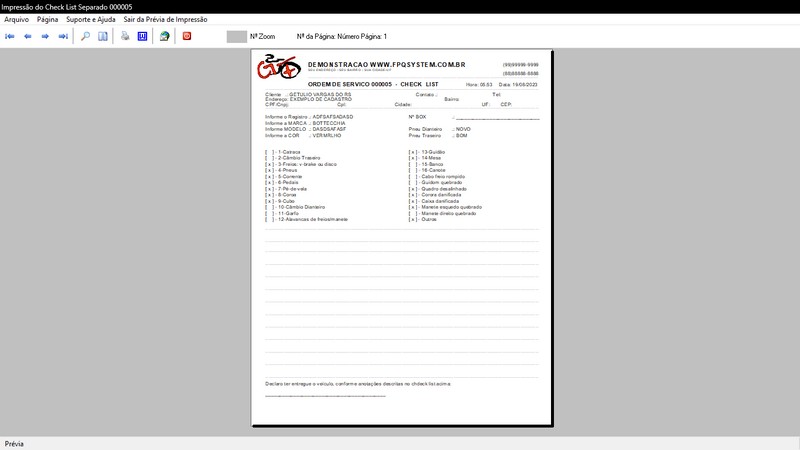The width and height of the screenshot is (800, 450).
Task: Jump to the last page of preview
Action: point(63,36)
